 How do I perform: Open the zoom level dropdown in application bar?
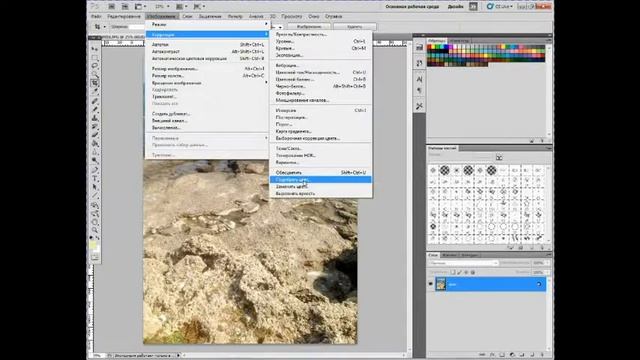coord(162,7)
